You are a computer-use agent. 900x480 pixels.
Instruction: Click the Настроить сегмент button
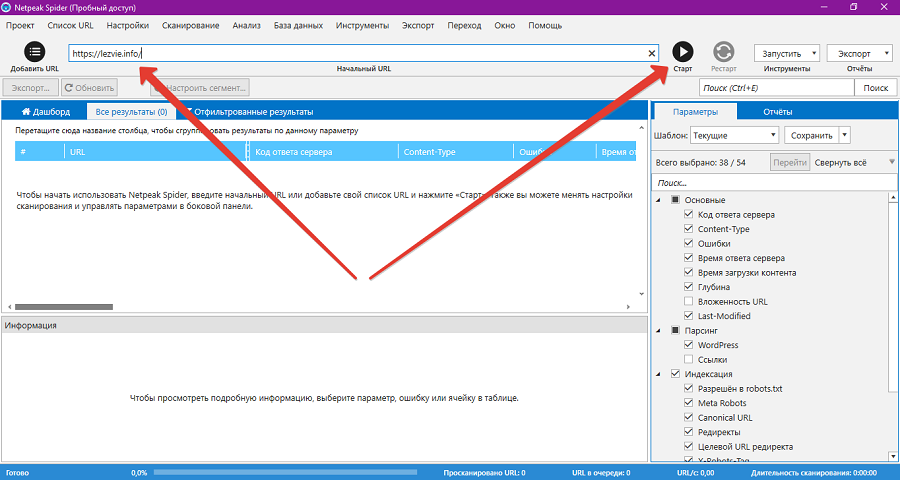click(199, 88)
